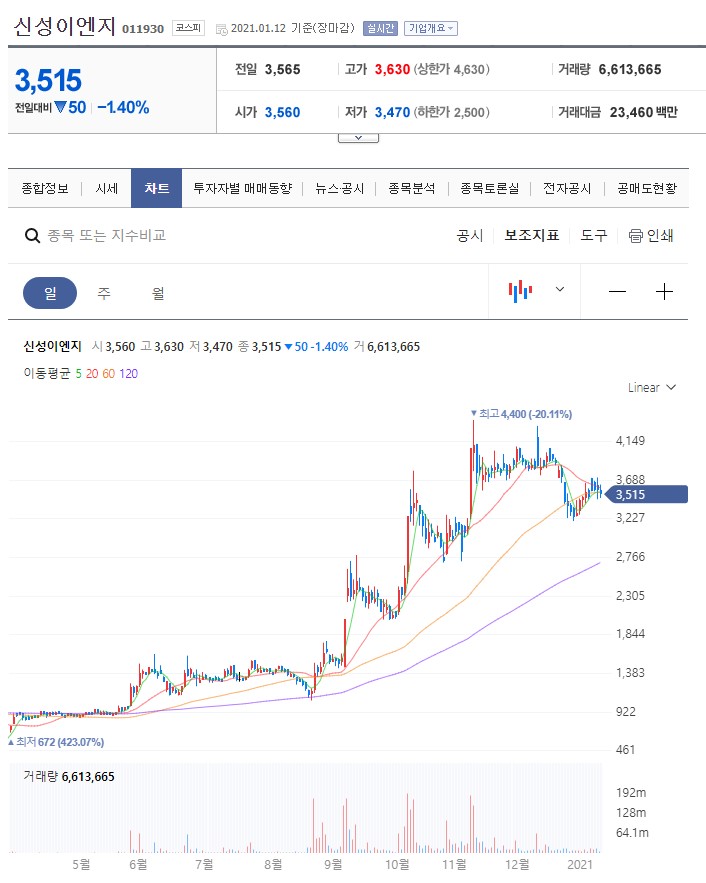Click the 실시간 real-time badge
This screenshot has width=706, height=883.
point(380,28)
